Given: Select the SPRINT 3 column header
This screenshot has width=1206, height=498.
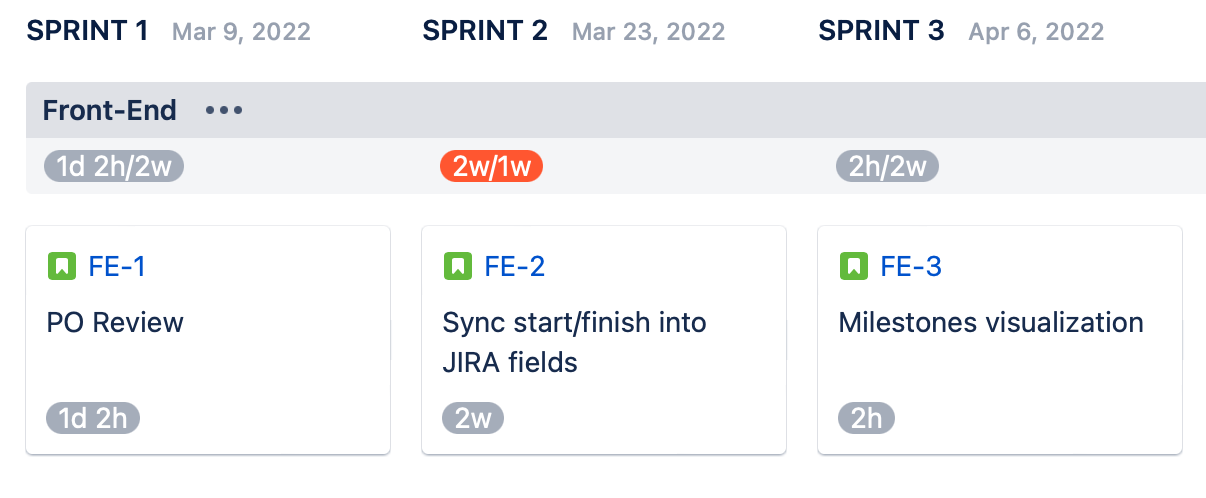Looking at the screenshot, I should coord(881,31).
